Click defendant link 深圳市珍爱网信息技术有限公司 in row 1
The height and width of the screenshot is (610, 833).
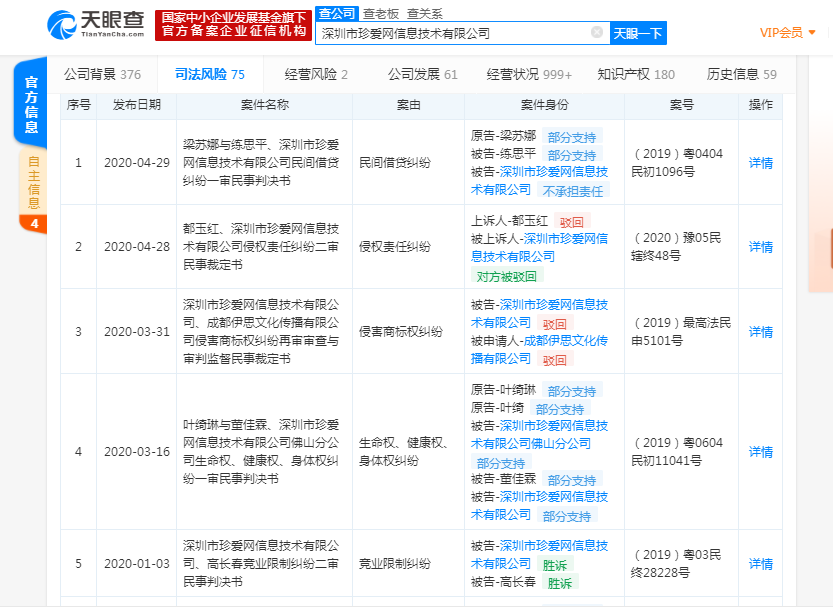(x=539, y=181)
